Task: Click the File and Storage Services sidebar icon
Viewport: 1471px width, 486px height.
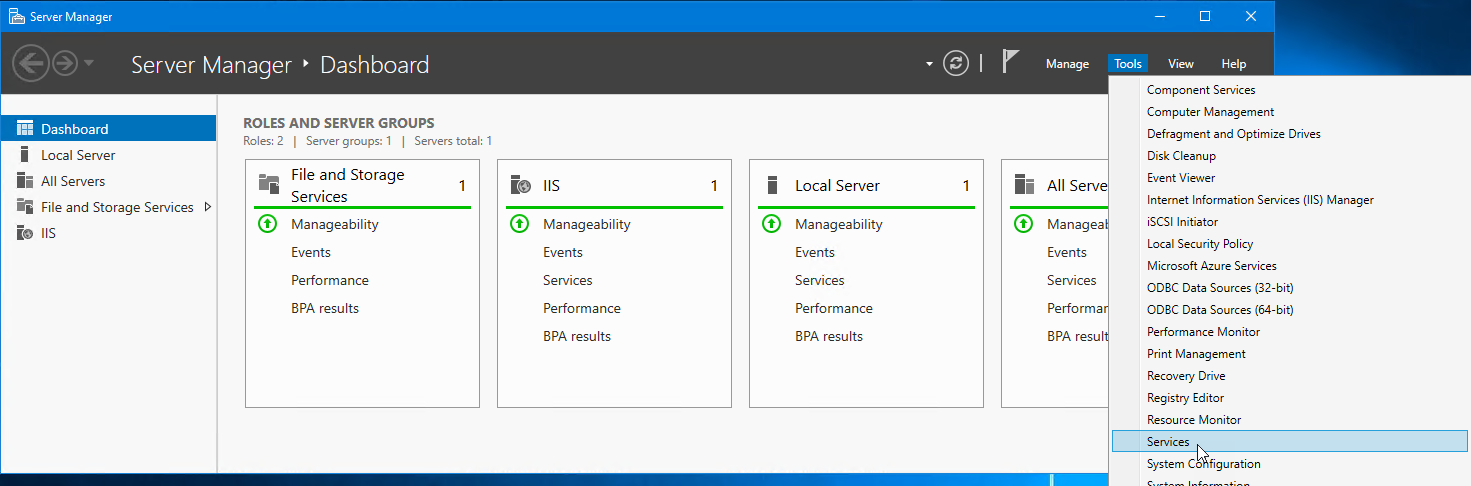Action: (x=25, y=207)
